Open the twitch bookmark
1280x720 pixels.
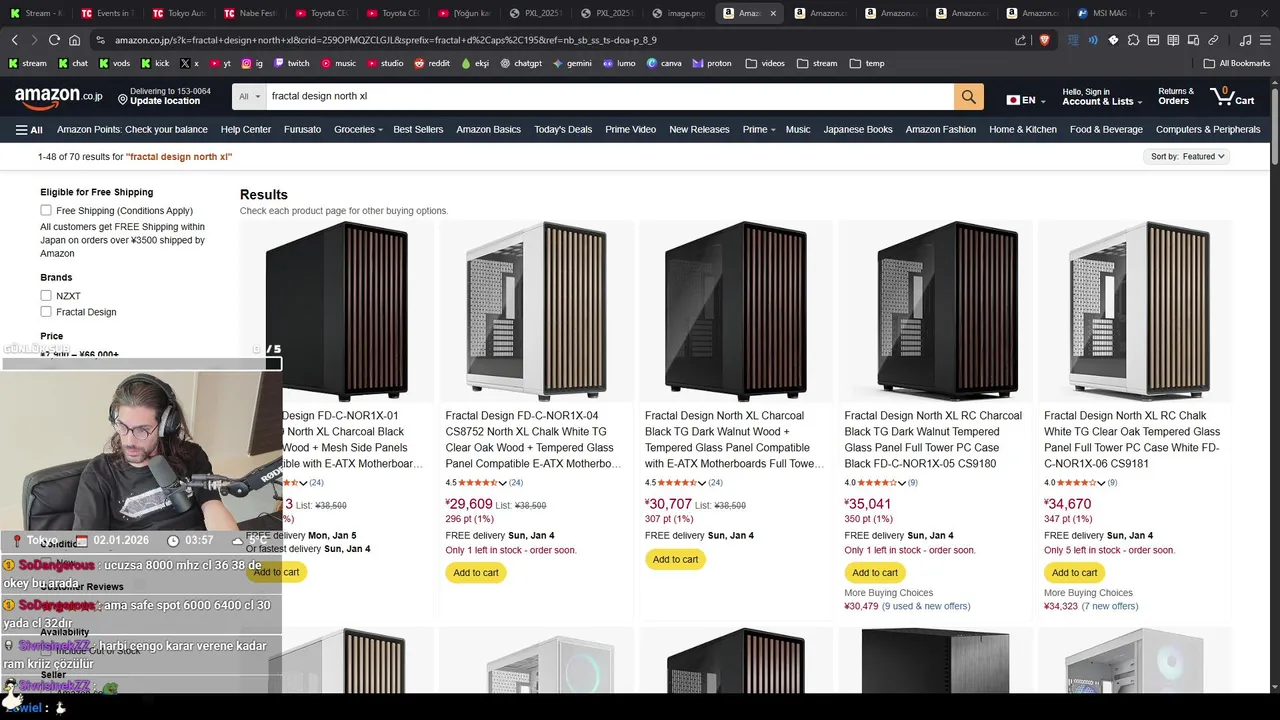(291, 63)
